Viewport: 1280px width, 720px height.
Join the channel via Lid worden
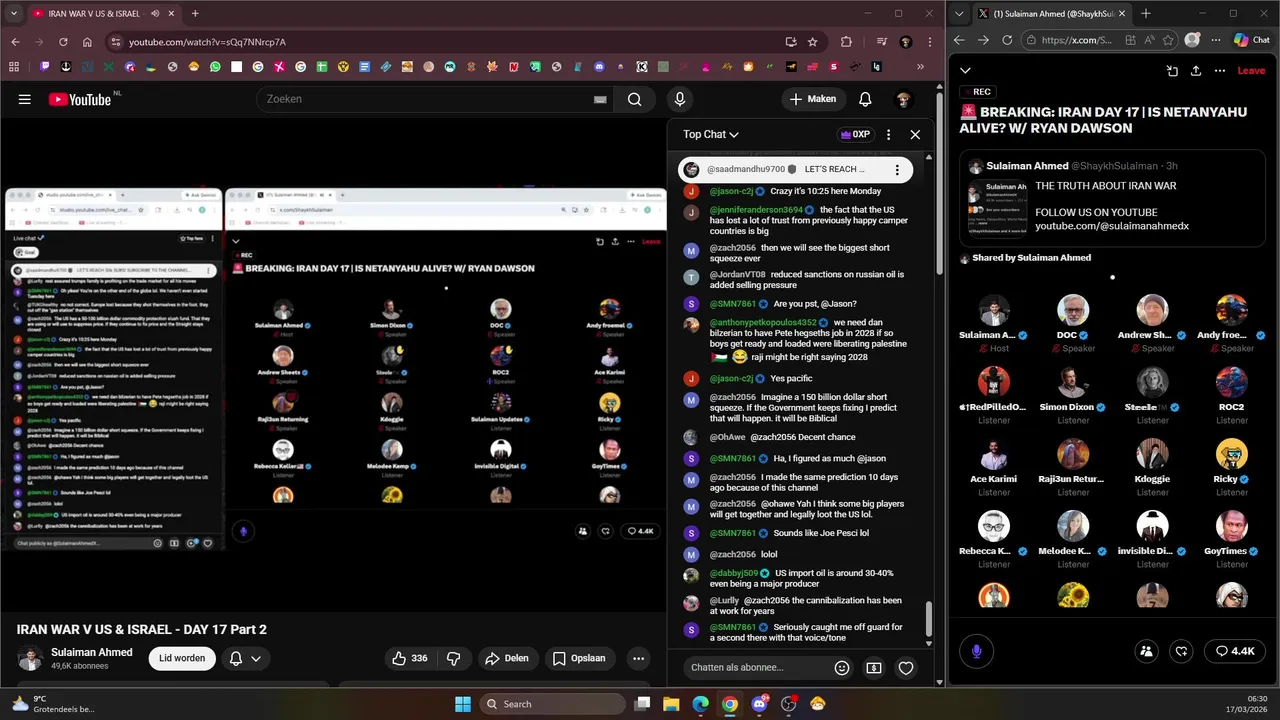click(x=182, y=658)
